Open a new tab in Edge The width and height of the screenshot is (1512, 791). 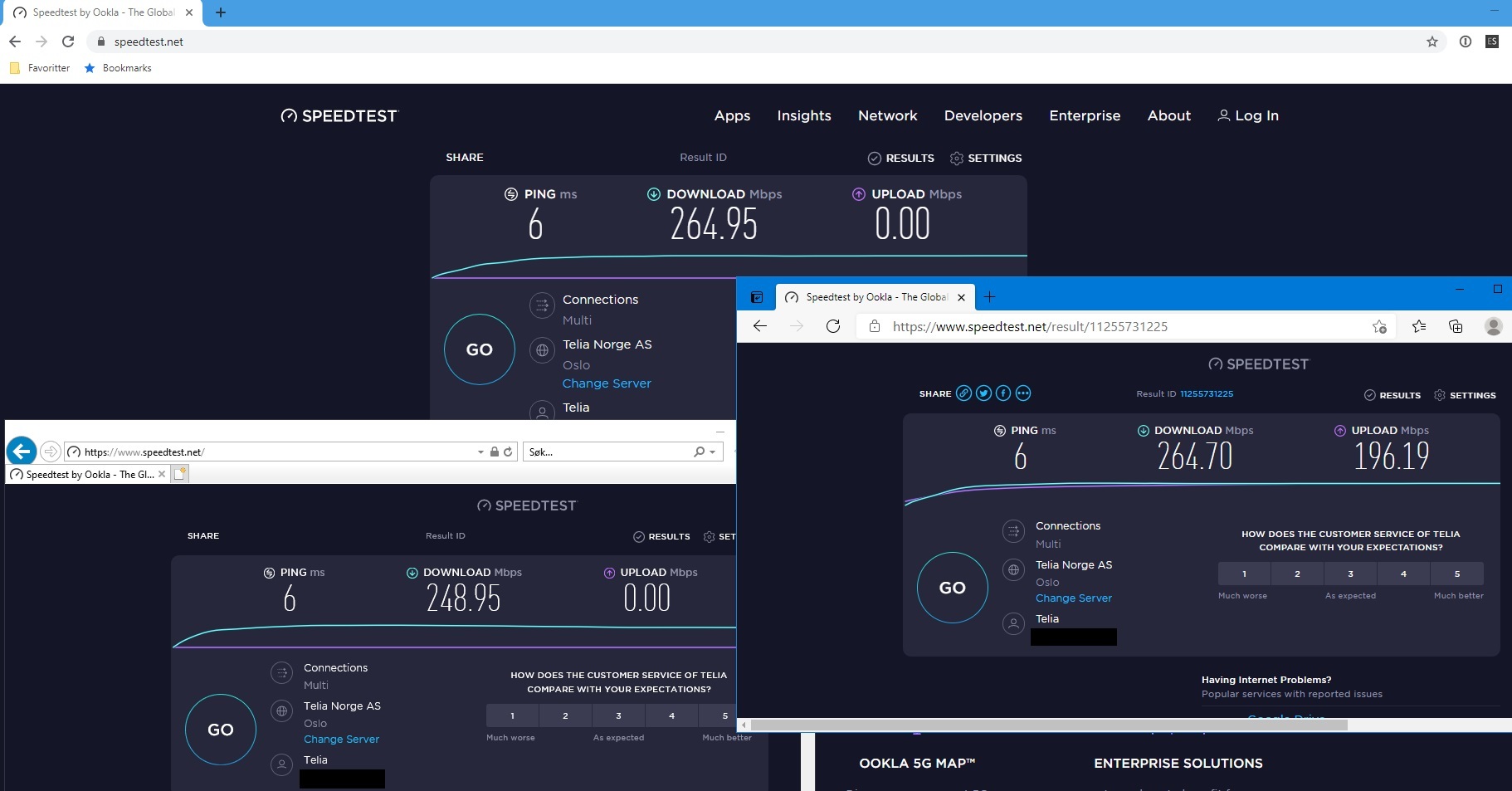pos(989,296)
